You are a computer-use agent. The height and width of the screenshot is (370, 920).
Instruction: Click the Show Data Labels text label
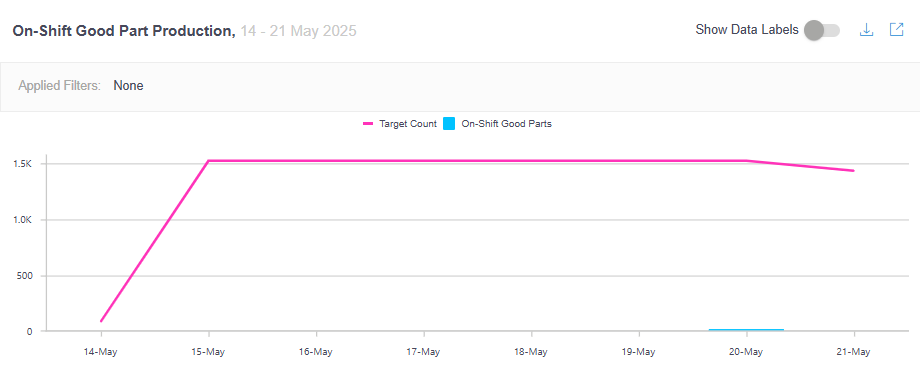click(747, 30)
